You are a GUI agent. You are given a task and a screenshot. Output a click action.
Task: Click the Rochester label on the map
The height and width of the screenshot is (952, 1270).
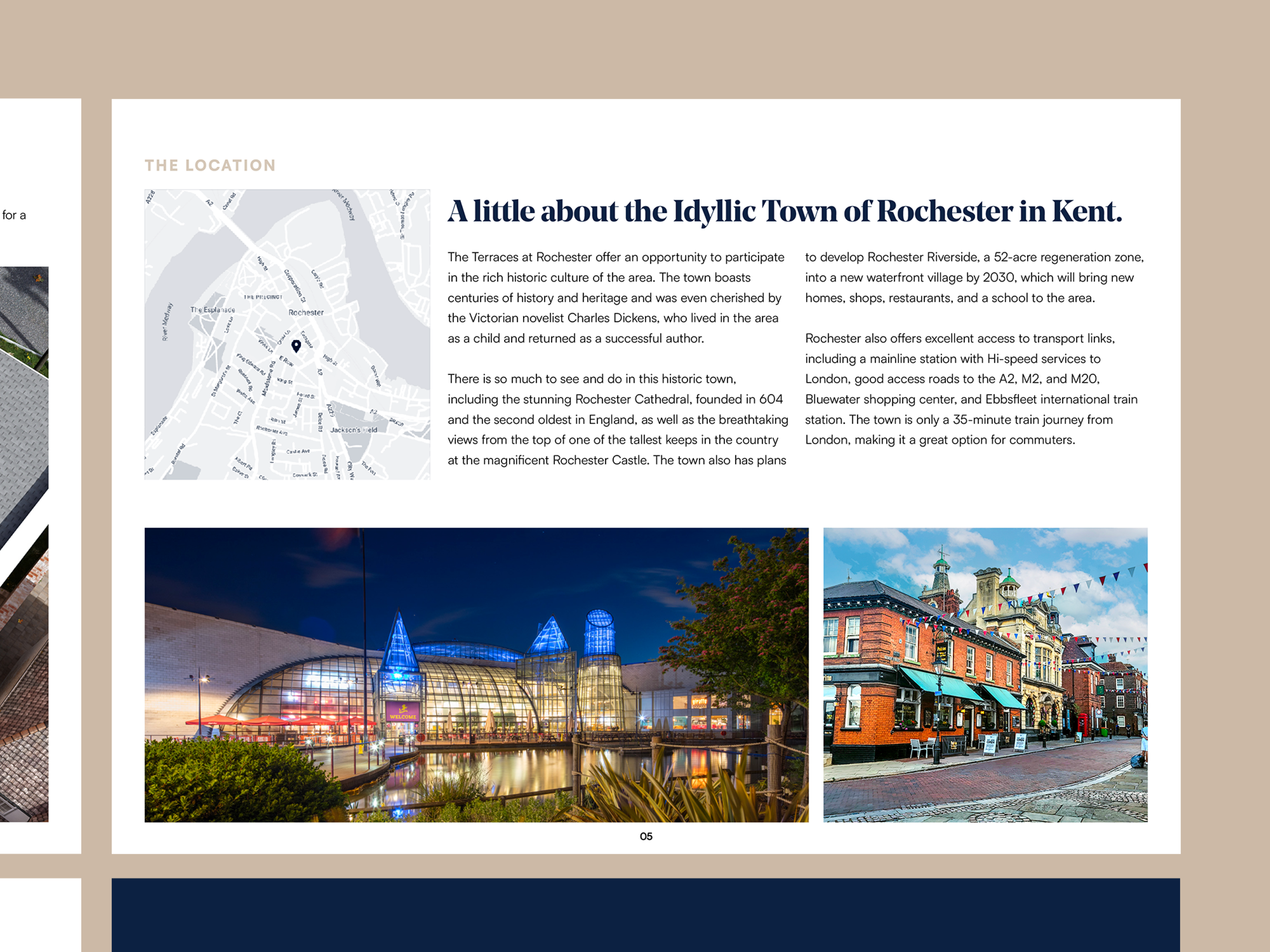click(306, 313)
